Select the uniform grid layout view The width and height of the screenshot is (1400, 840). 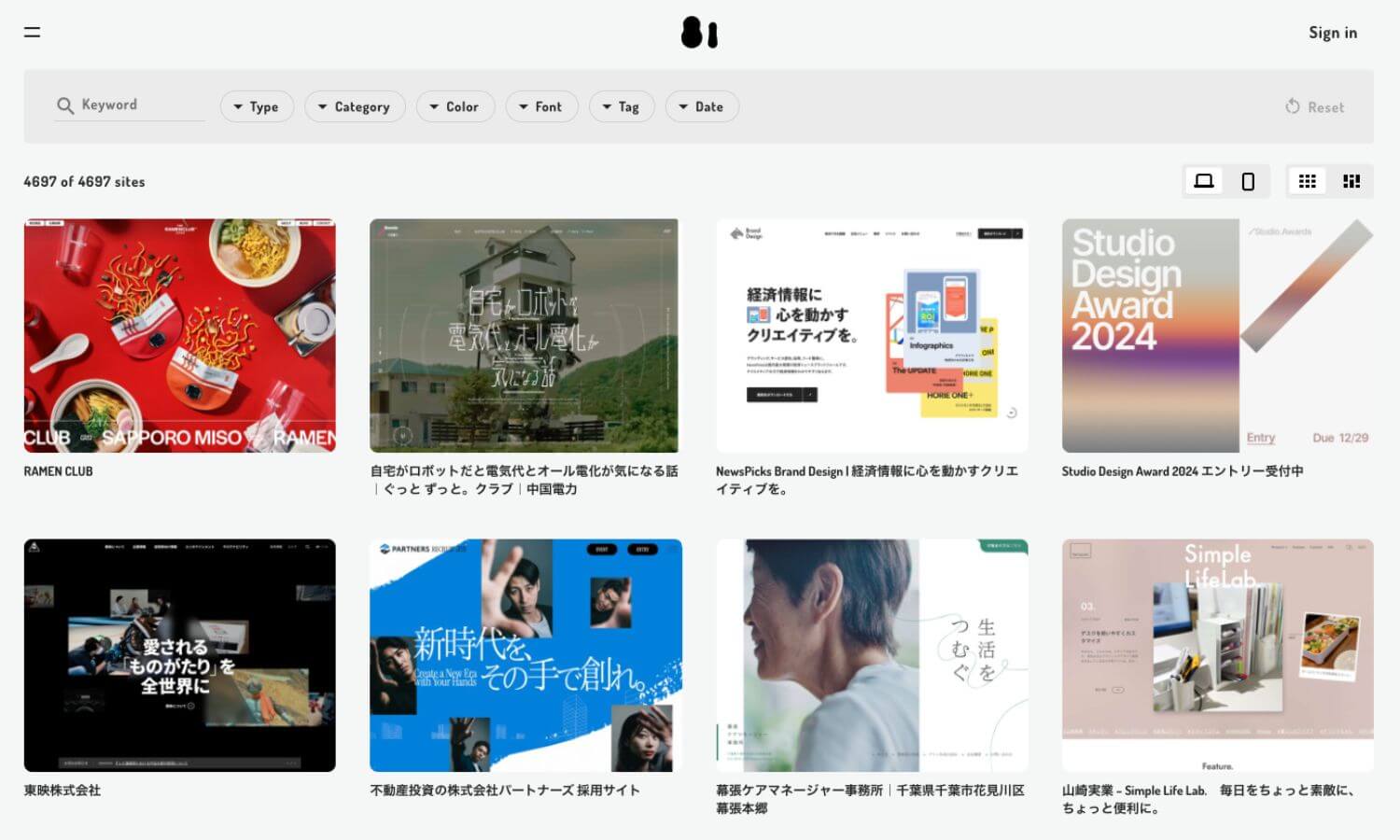point(1308,181)
